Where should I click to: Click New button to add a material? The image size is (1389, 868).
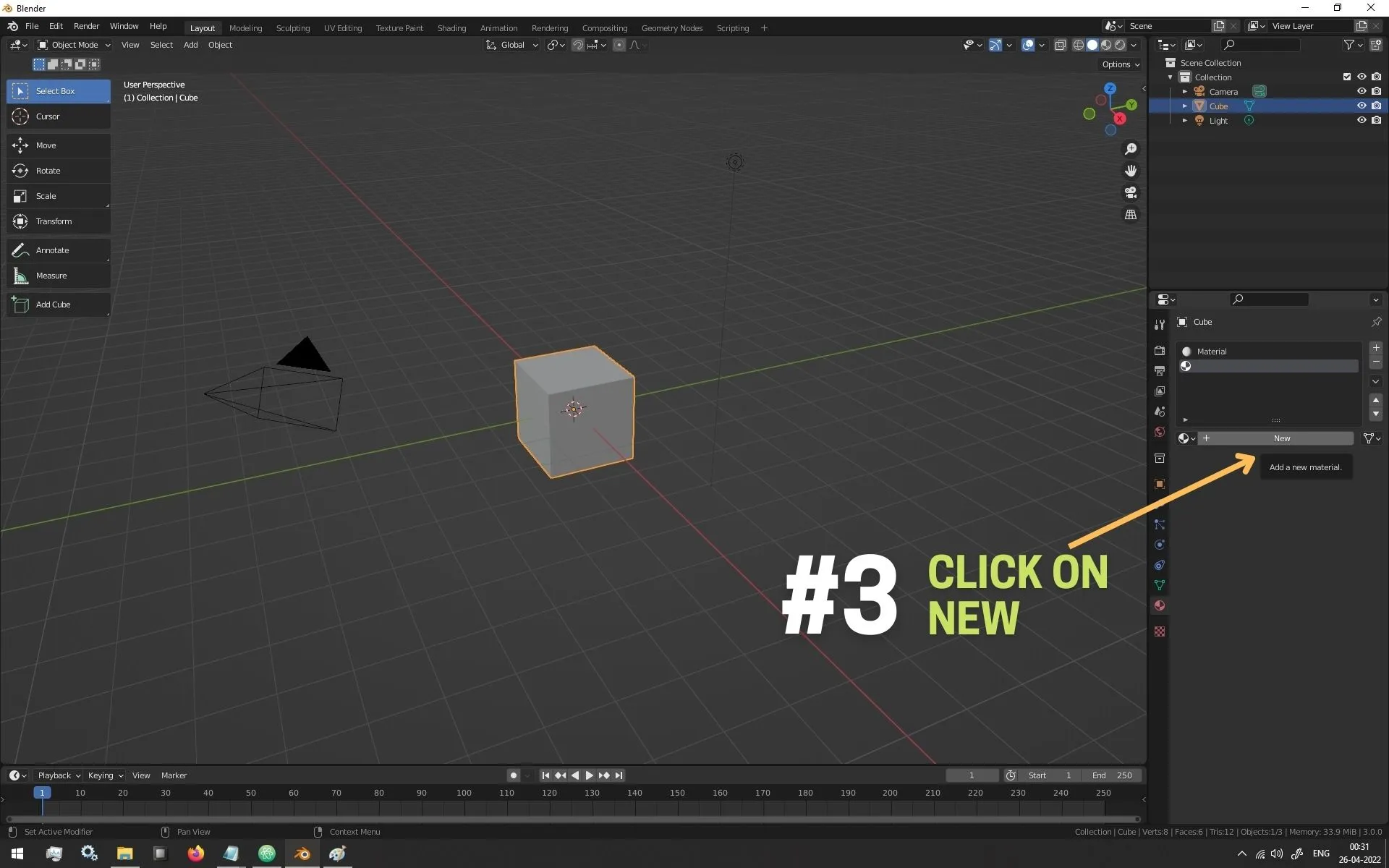click(1282, 438)
